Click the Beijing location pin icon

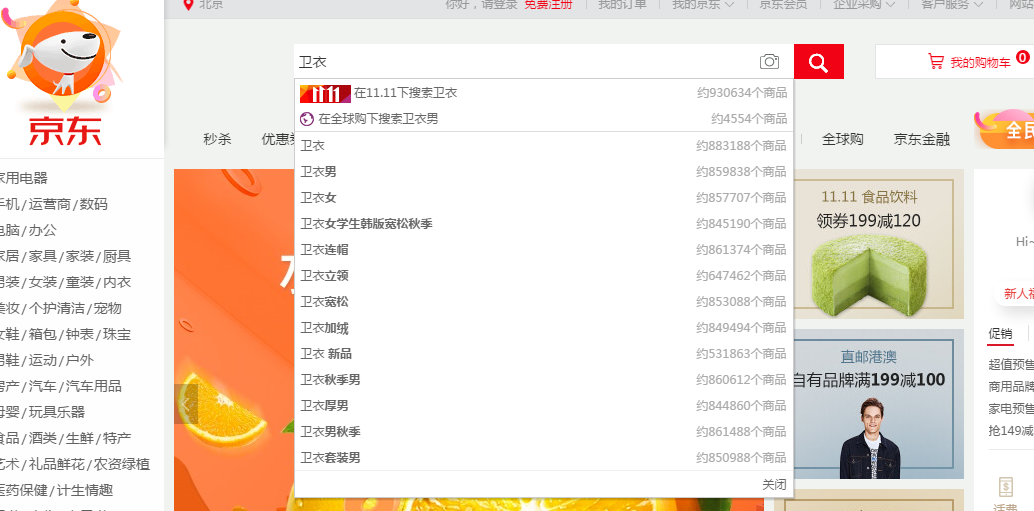(x=188, y=4)
